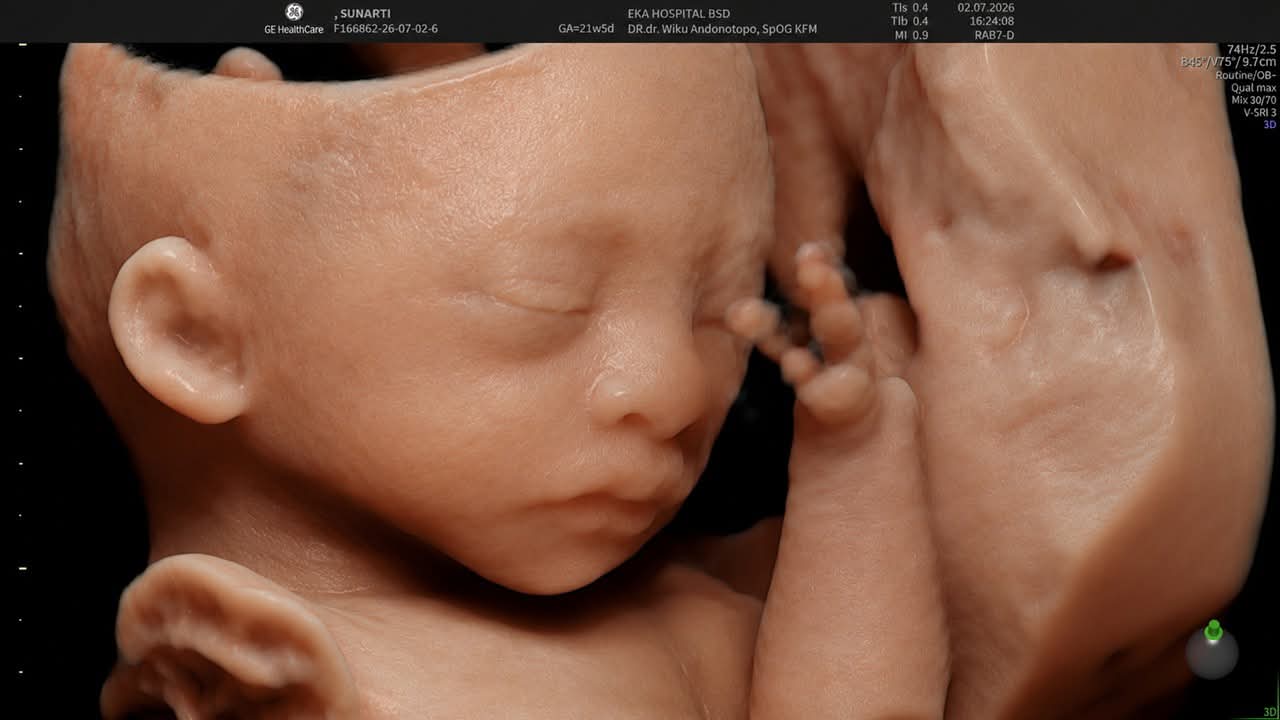Select patient name SUNARTI
Viewport: 1280px width, 720px height.
[362, 14]
